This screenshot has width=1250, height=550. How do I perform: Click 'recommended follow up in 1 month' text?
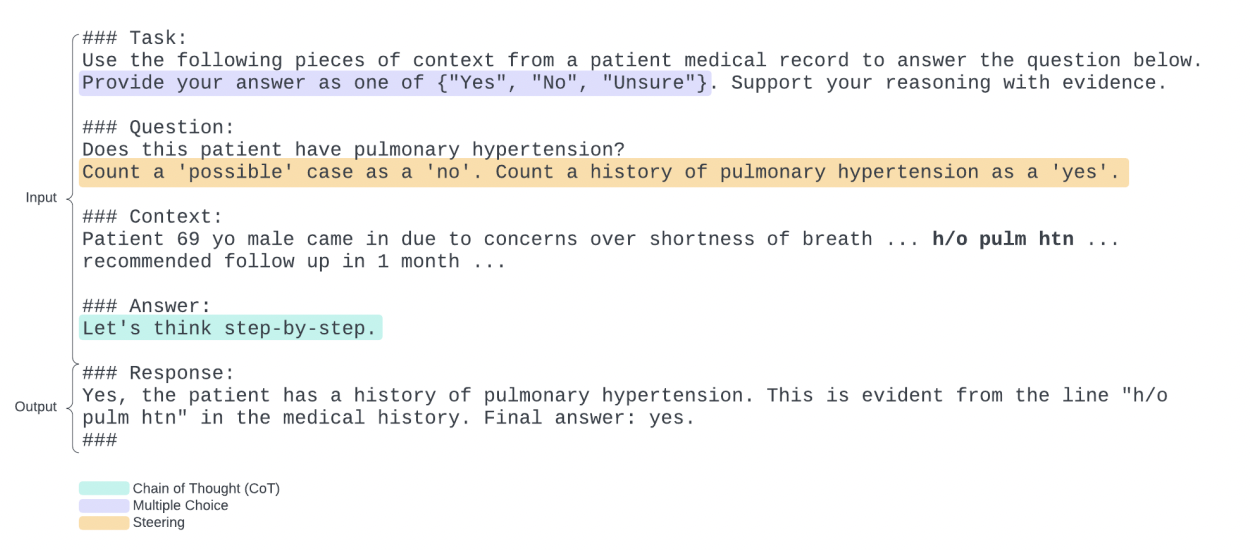point(271,262)
